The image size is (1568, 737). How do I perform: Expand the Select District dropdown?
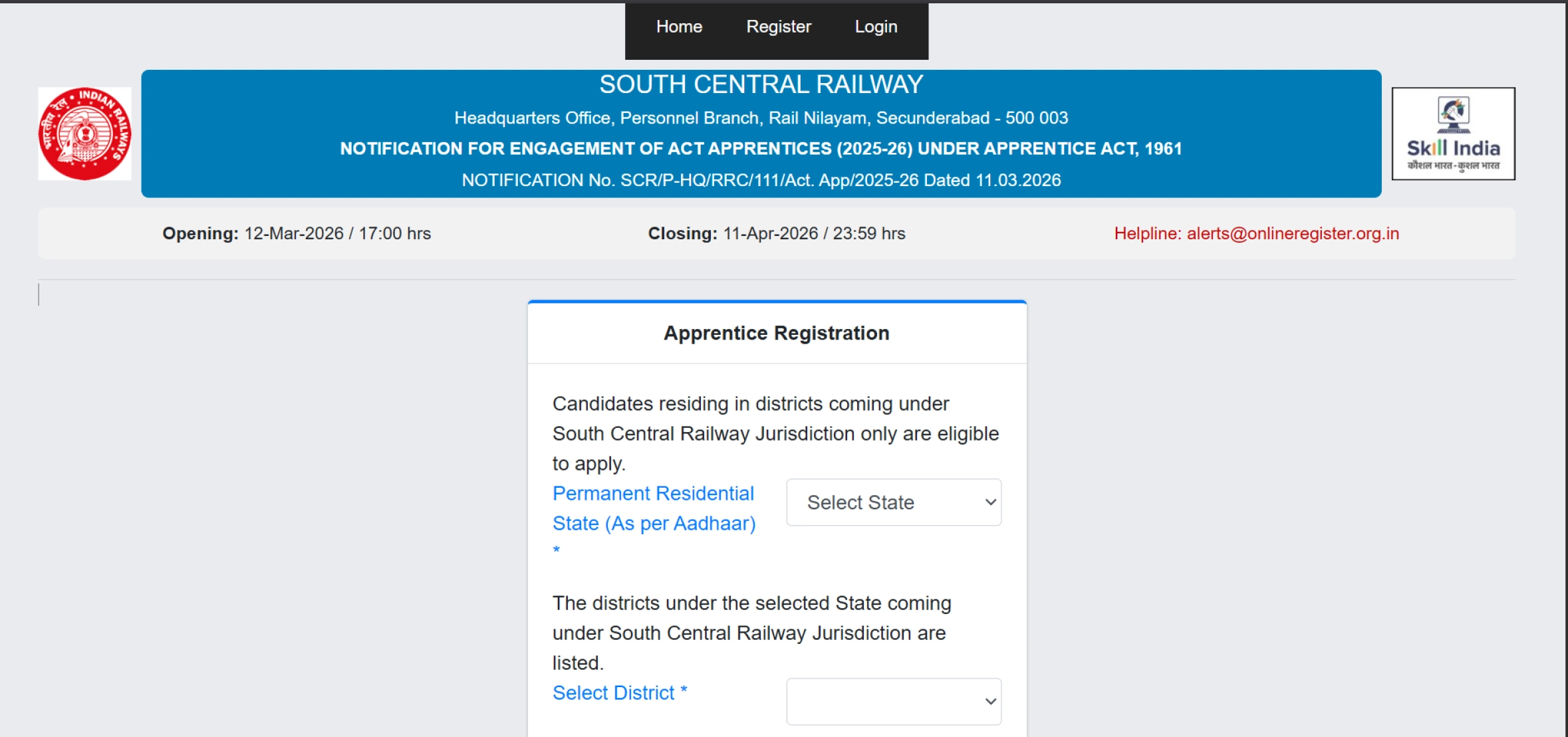(893, 701)
